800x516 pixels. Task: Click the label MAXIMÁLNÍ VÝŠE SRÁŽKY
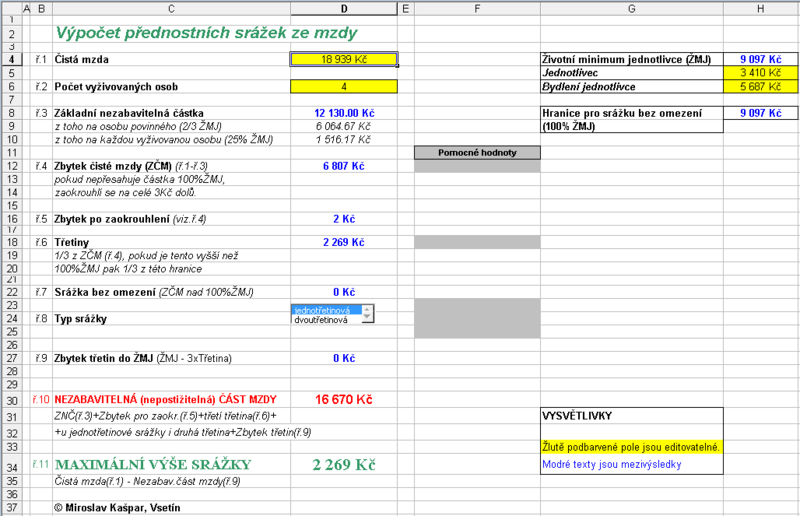[153, 464]
